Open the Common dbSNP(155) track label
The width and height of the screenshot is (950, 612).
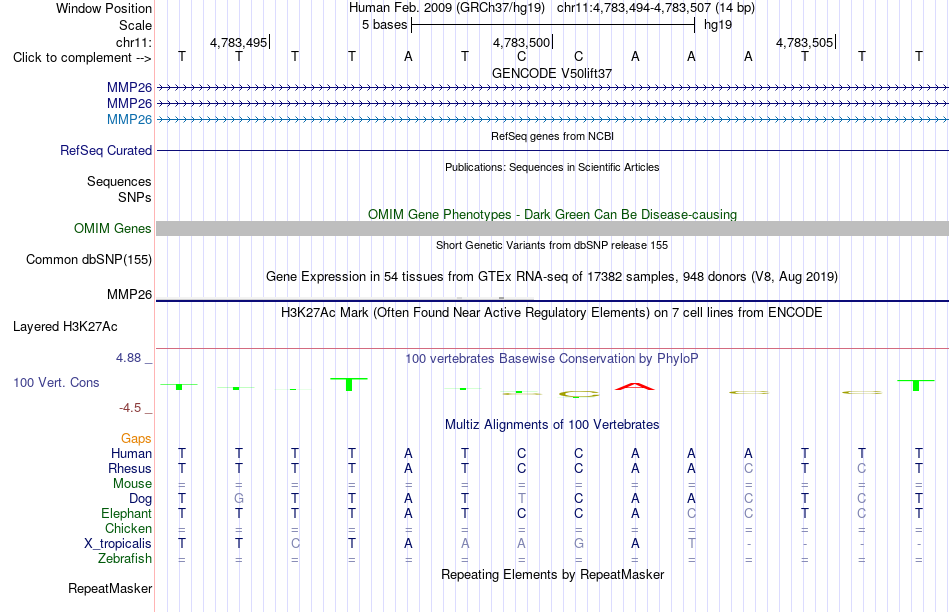coord(89,259)
